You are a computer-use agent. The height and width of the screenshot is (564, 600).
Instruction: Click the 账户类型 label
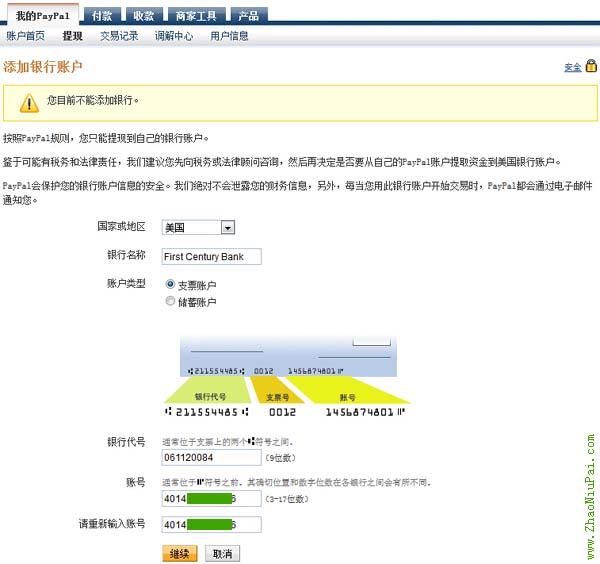pyautogui.click(x=126, y=284)
